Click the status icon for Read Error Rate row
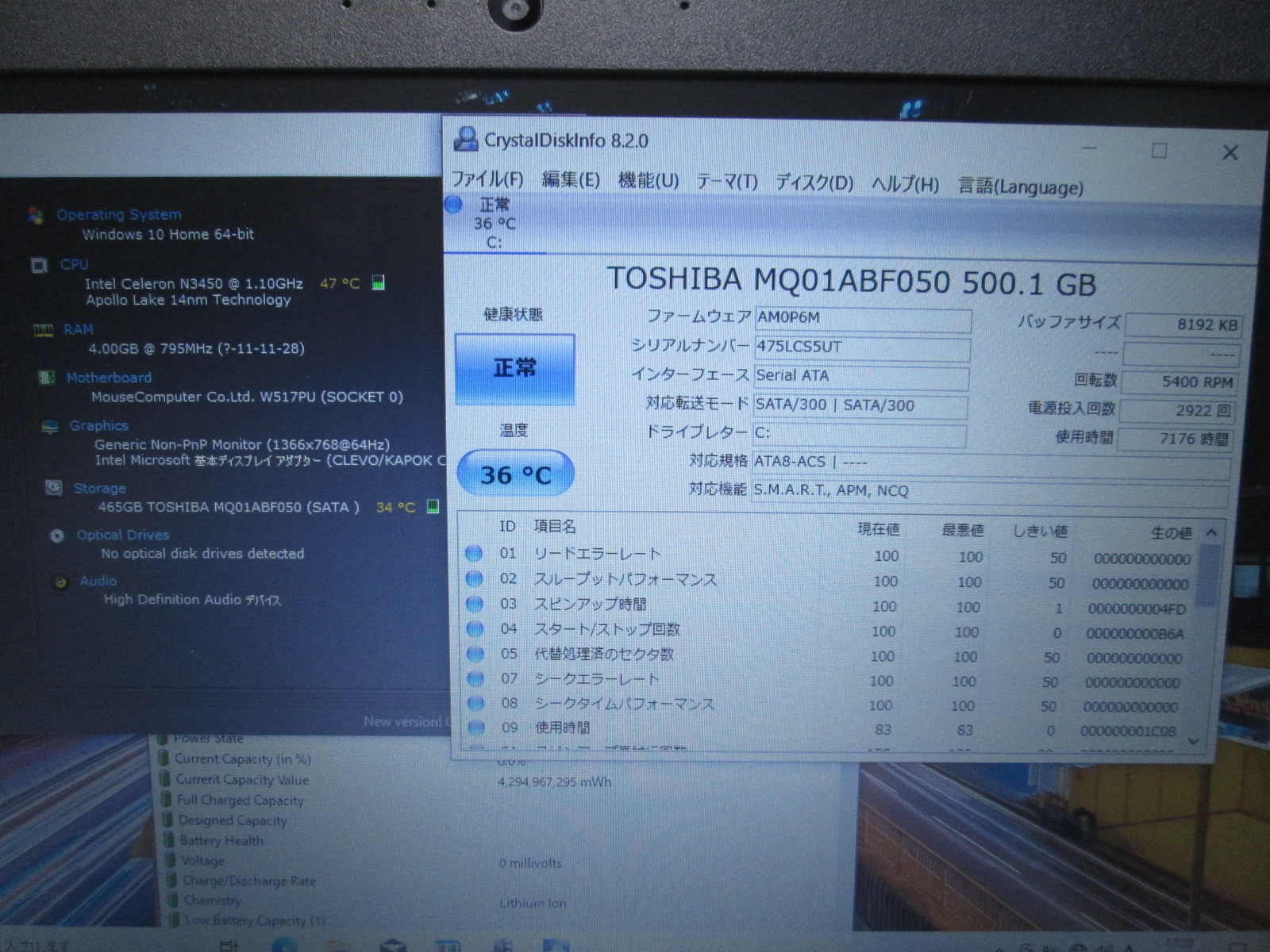Viewport: 1270px width, 952px height. tap(475, 554)
